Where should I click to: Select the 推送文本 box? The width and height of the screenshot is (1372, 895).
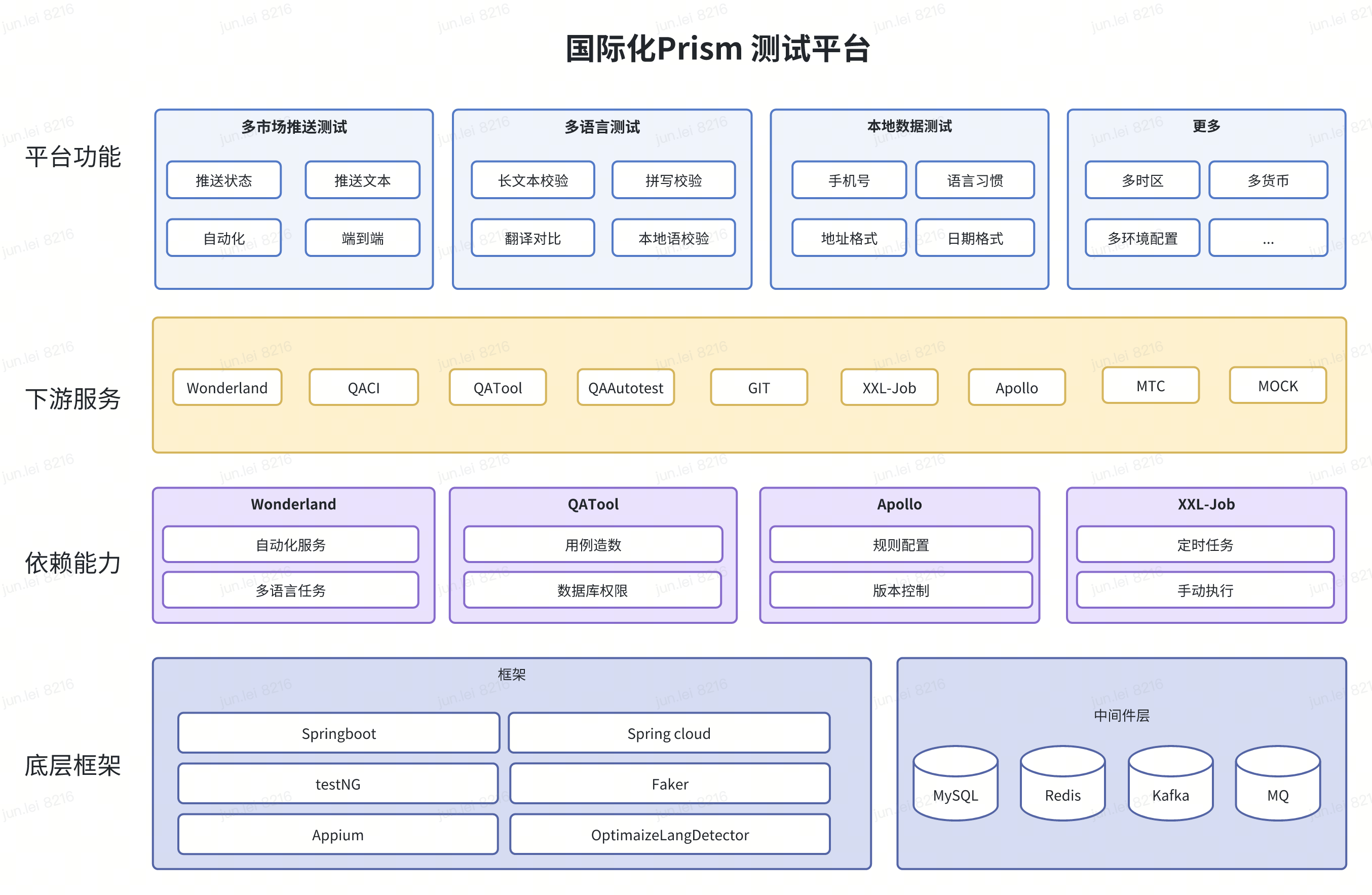[362, 180]
